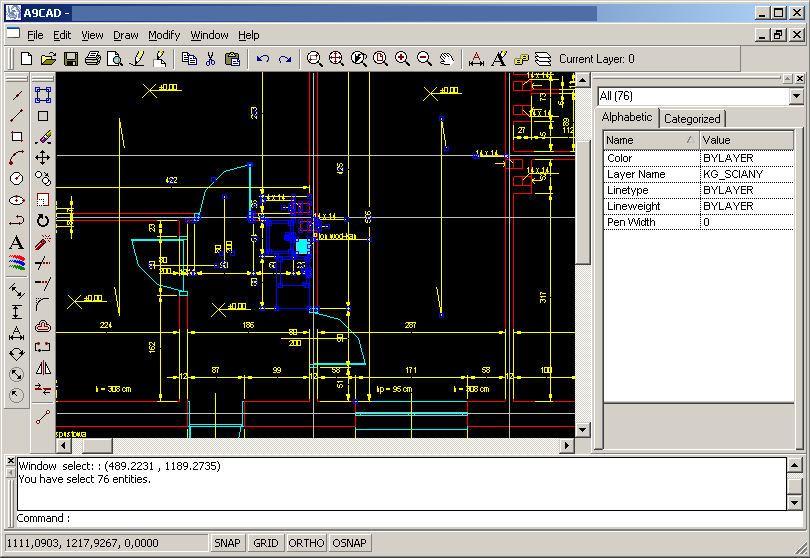This screenshot has height=558, width=810.
Task: Click the Zoom Out minus magnifier
Action: click(424, 59)
